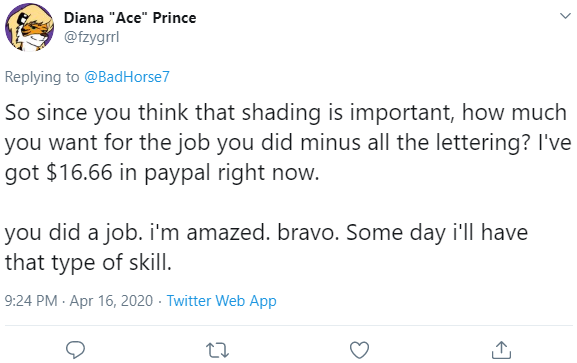
Task: Click the $16.66 amount in the tweet
Action: [79, 172]
